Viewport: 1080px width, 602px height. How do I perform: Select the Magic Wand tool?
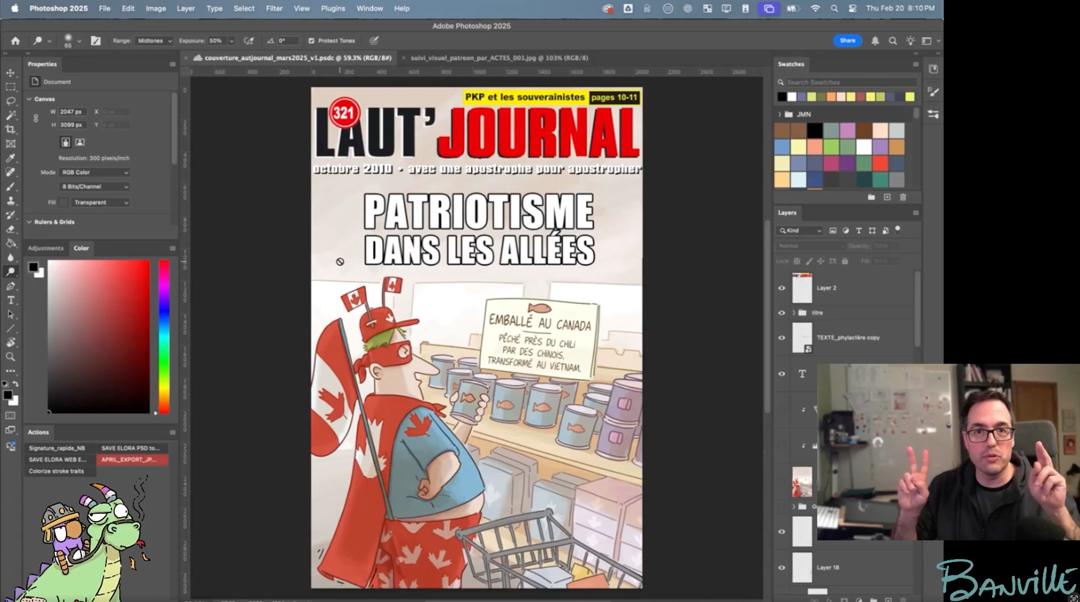[x=10, y=115]
